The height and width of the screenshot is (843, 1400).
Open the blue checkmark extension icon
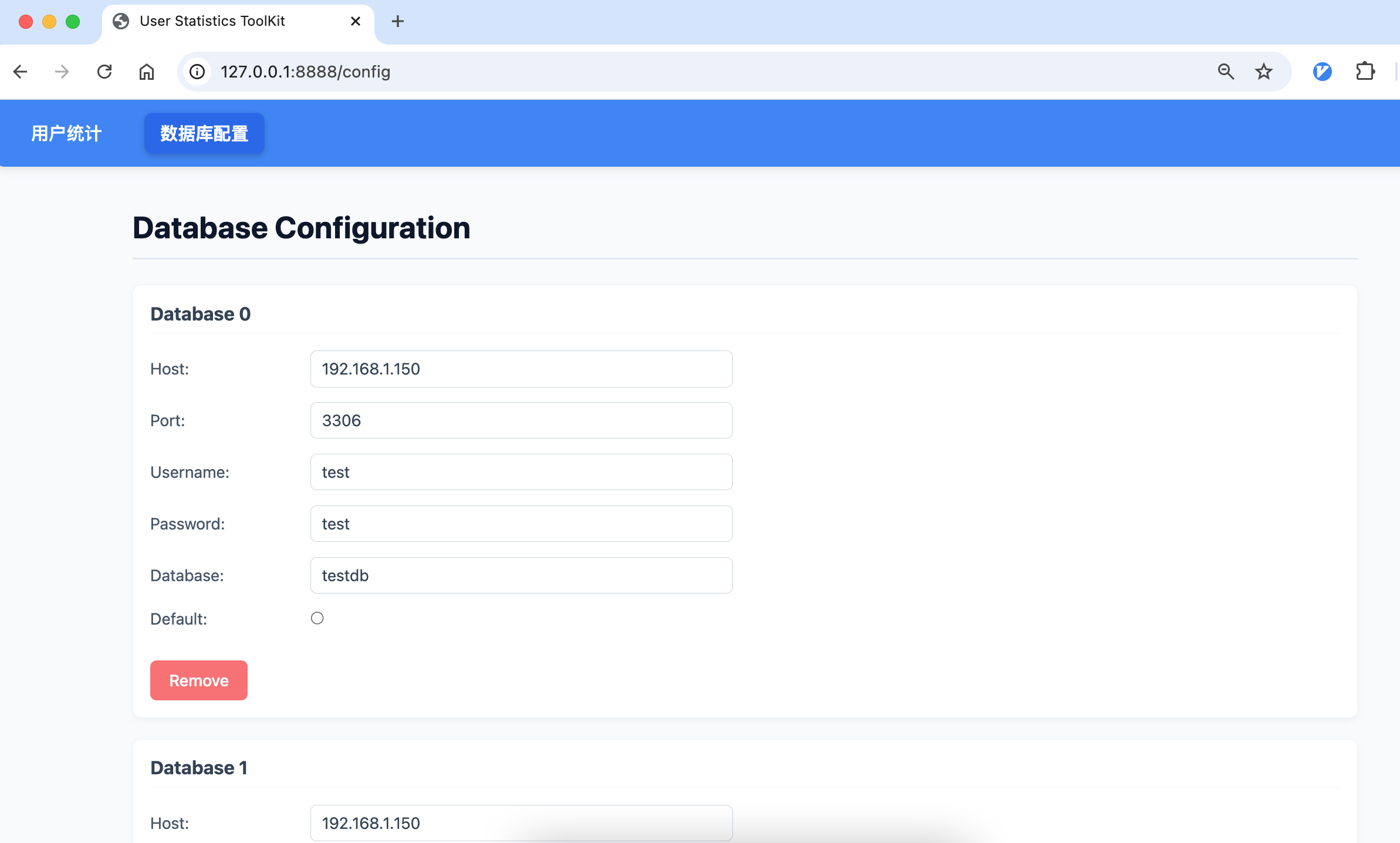1322,72
